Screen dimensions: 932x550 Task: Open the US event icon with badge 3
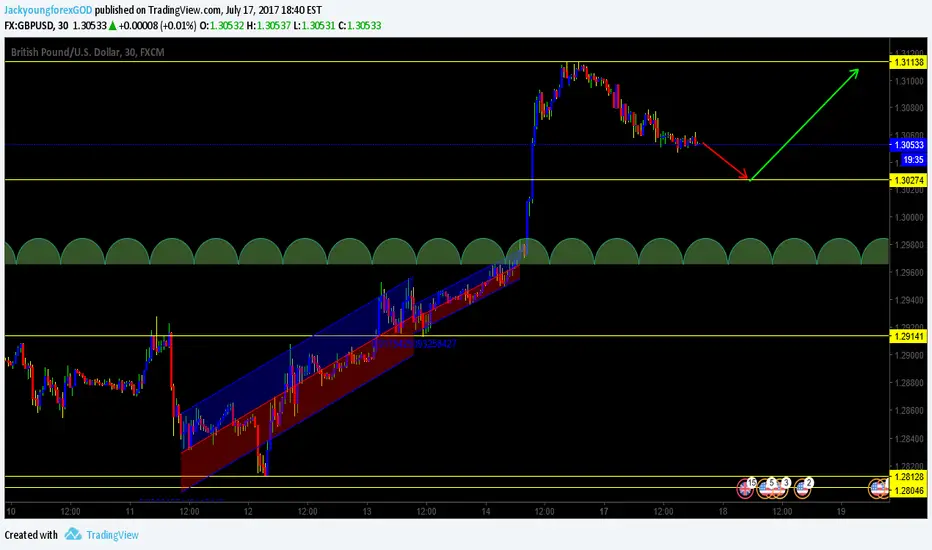pos(780,489)
